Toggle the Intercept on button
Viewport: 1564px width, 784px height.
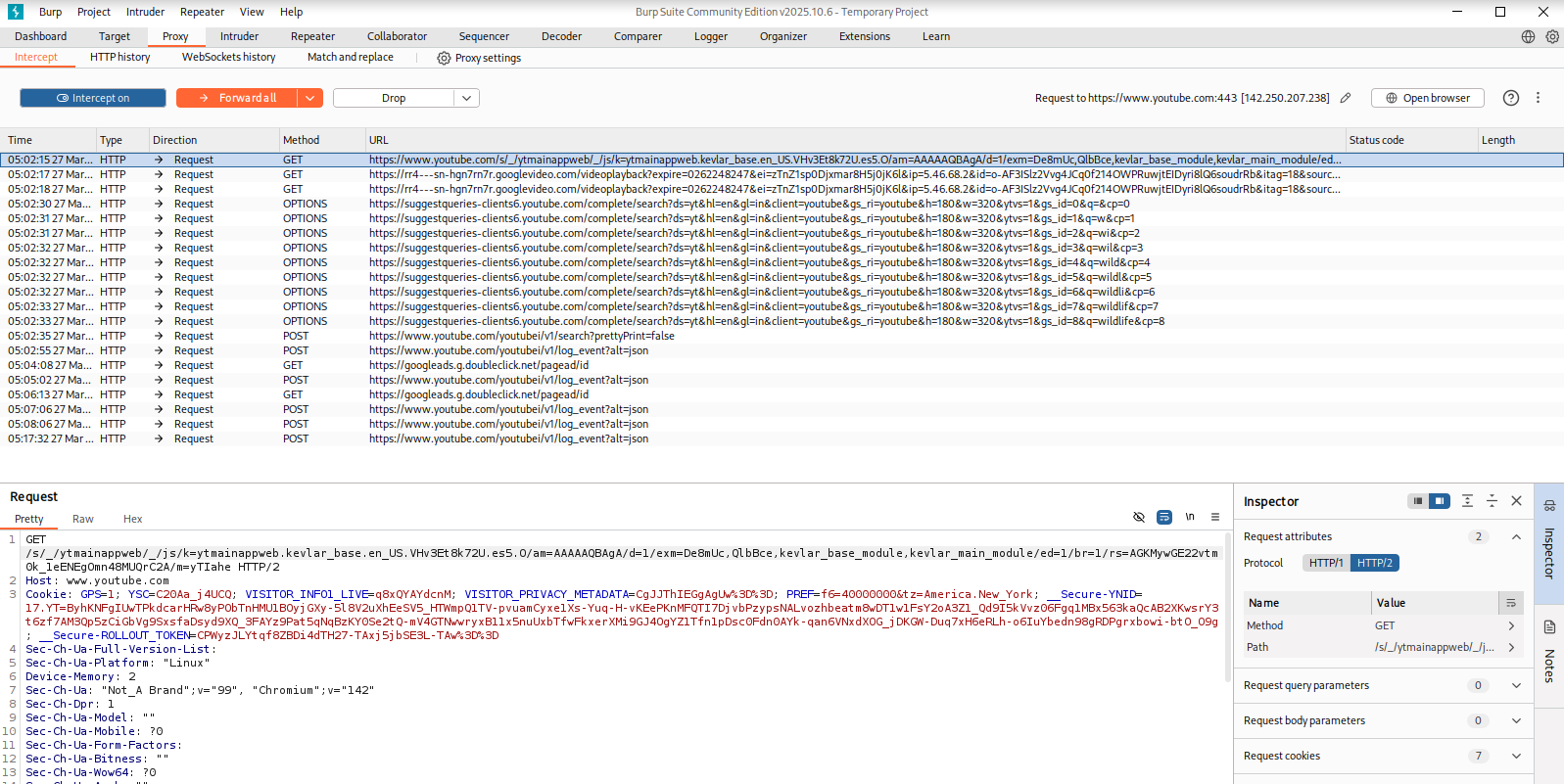coord(93,98)
